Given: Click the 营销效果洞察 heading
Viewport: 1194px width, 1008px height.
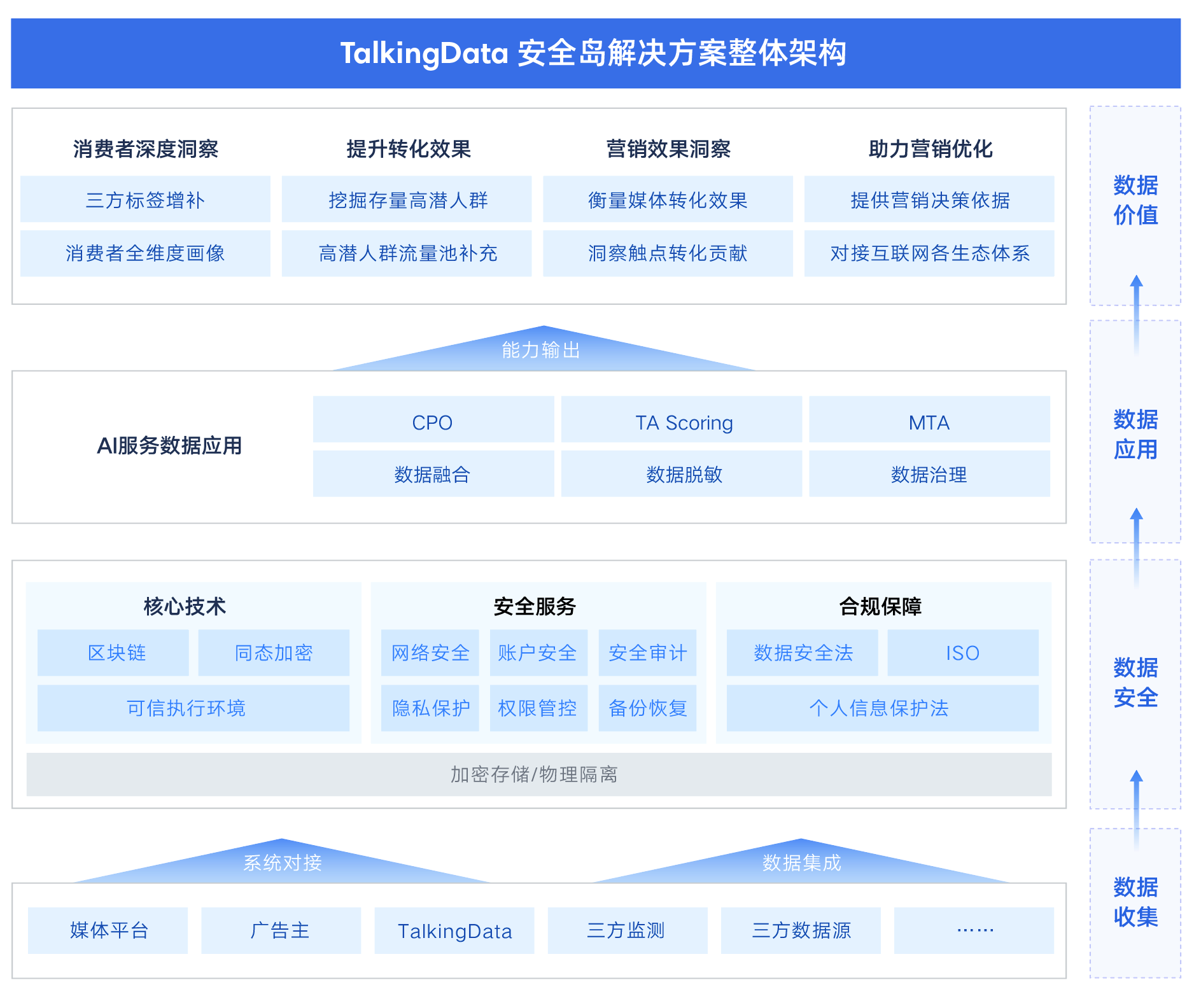Looking at the screenshot, I should point(668,149).
